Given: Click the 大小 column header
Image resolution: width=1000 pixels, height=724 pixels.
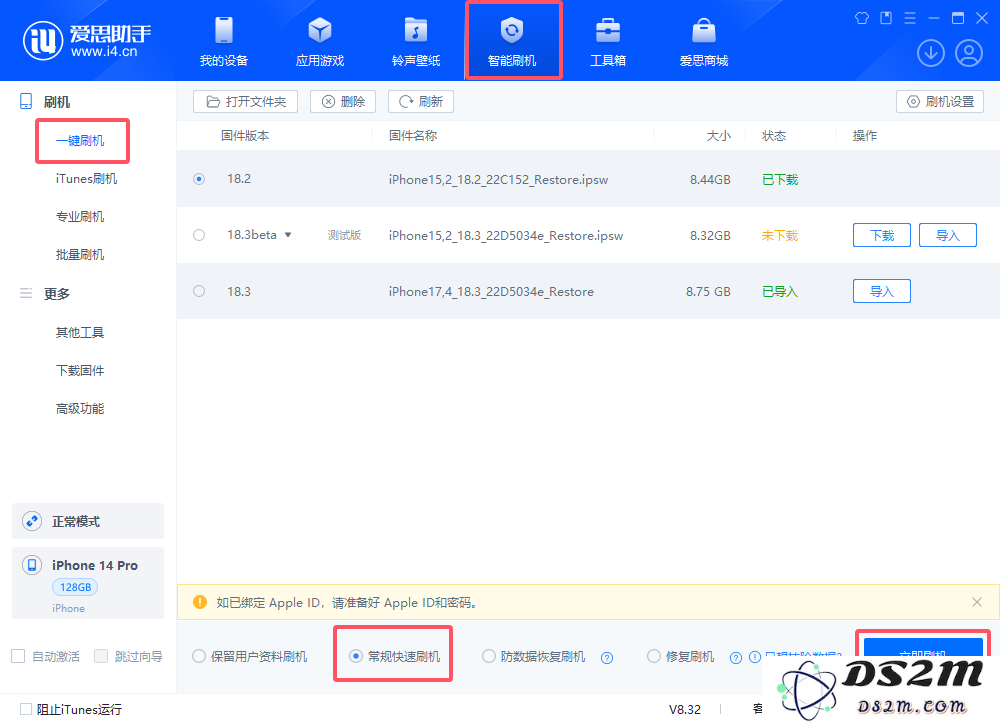Looking at the screenshot, I should pyautogui.click(x=719, y=136).
